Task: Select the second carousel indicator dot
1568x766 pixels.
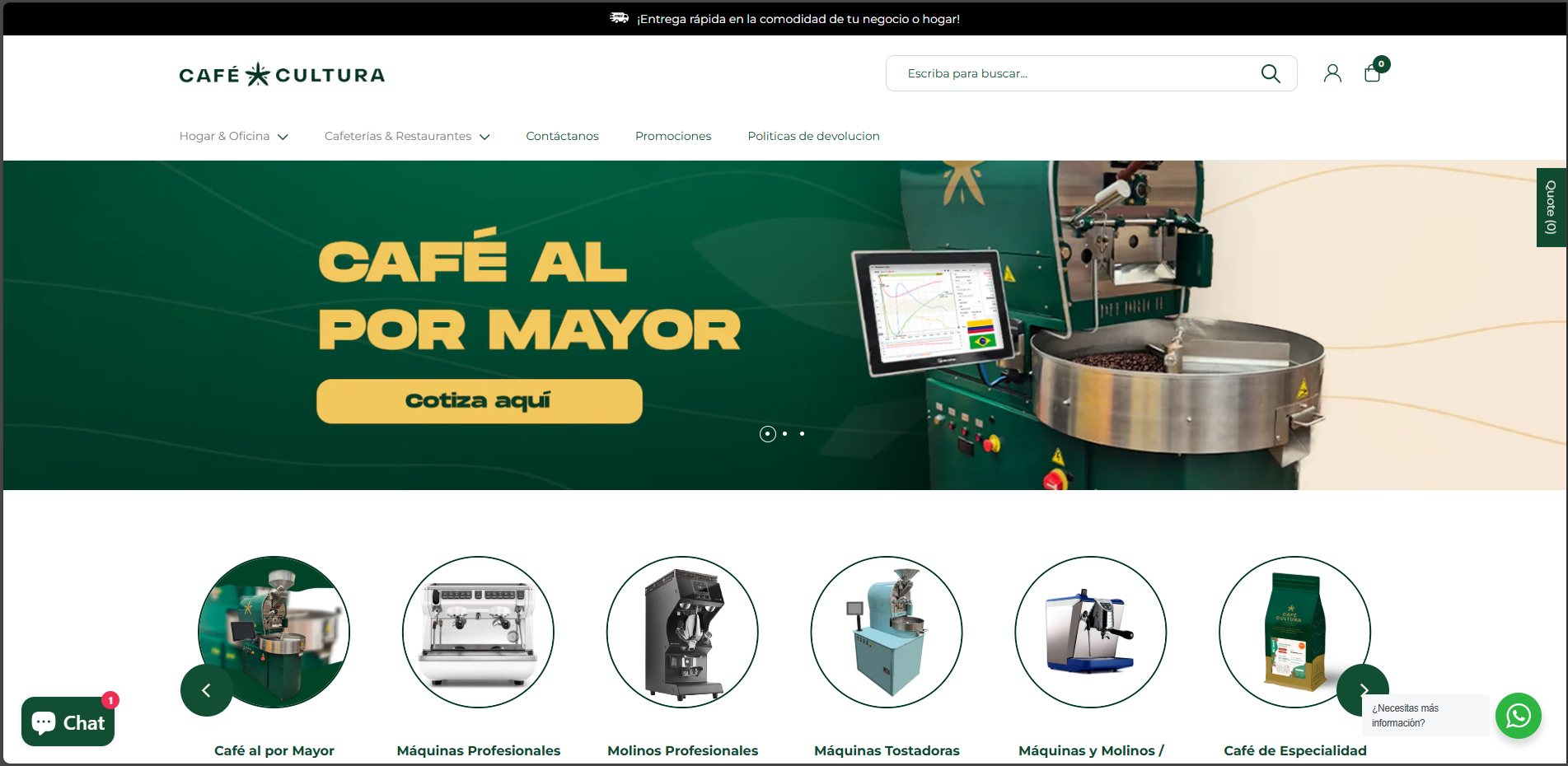Action: point(784,433)
